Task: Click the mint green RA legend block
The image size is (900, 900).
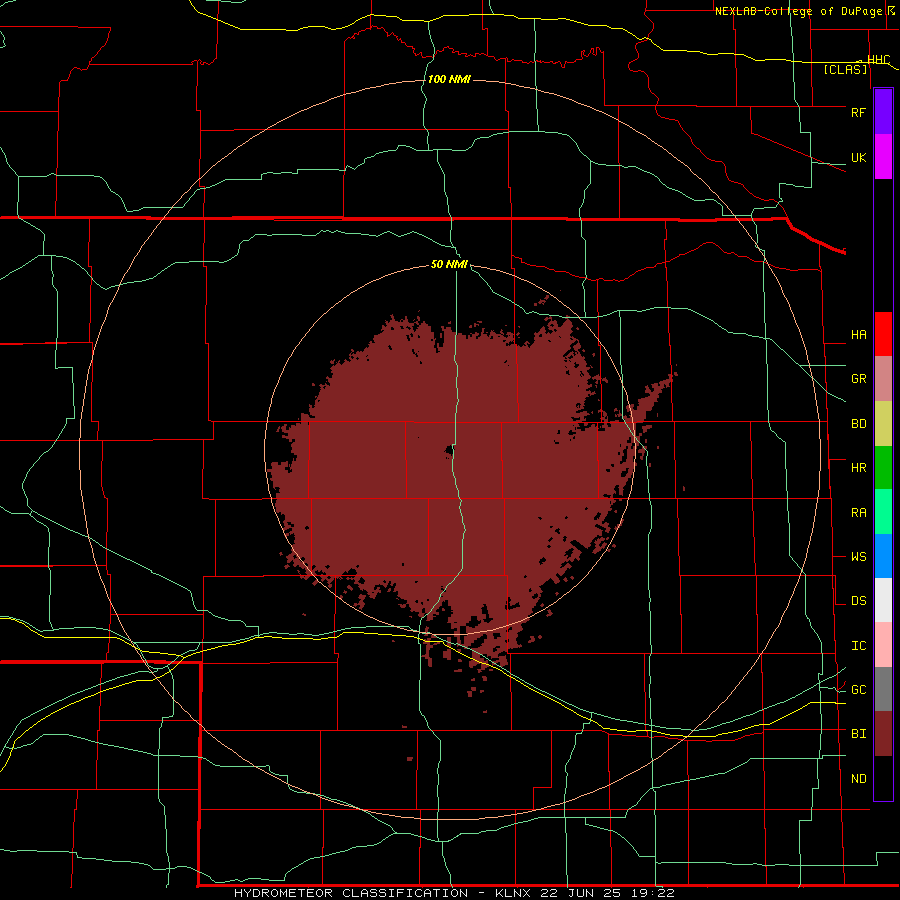Action: click(x=883, y=512)
